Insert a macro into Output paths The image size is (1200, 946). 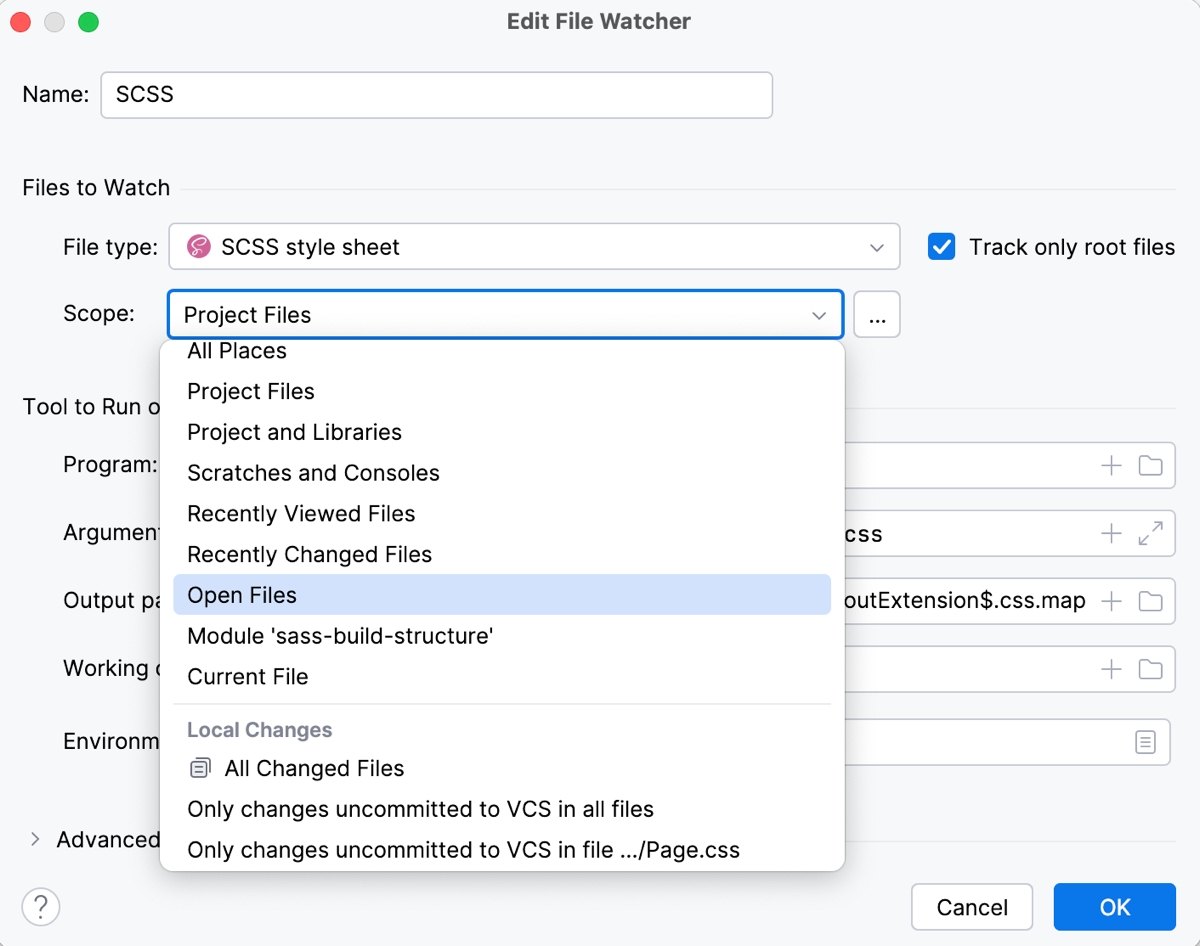1110,600
